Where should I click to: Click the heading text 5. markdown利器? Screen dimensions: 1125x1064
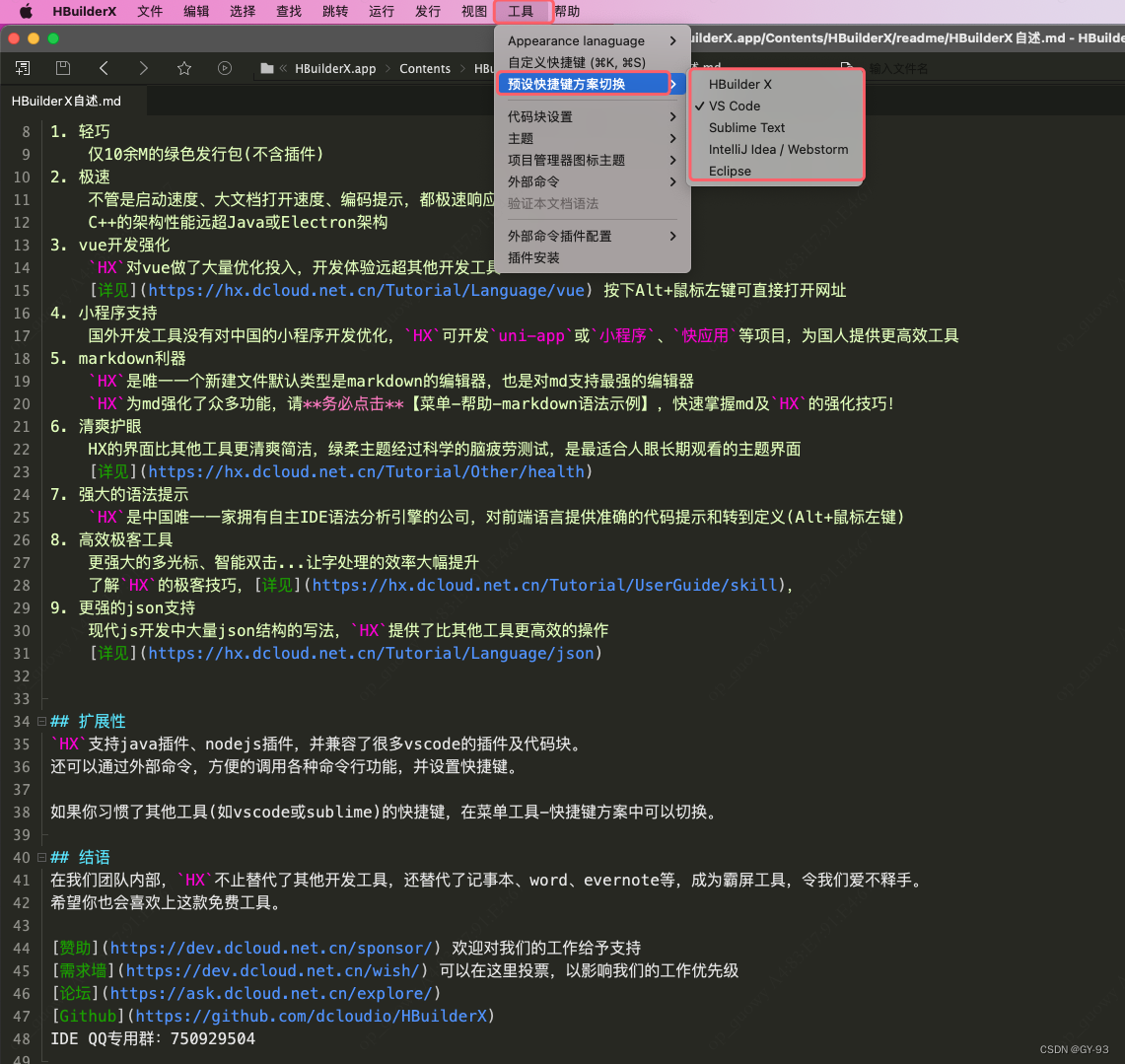(x=118, y=358)
